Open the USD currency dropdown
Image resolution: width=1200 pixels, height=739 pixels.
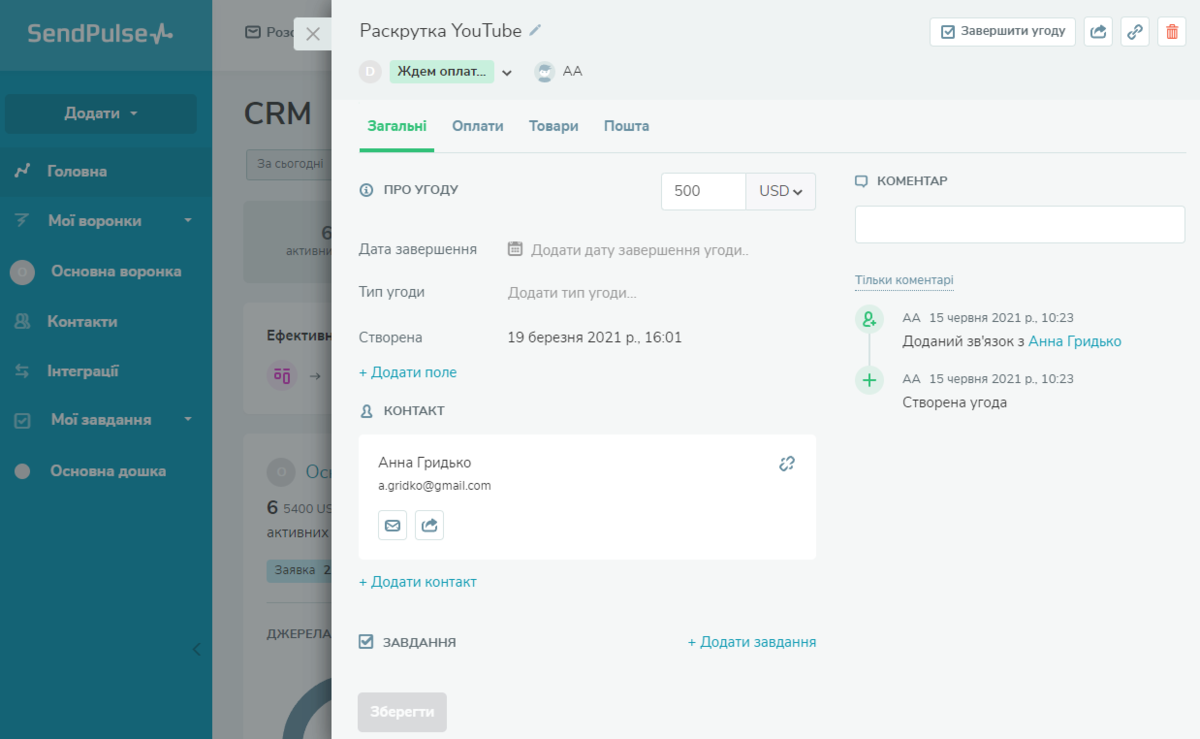click(x=781, y=191)
